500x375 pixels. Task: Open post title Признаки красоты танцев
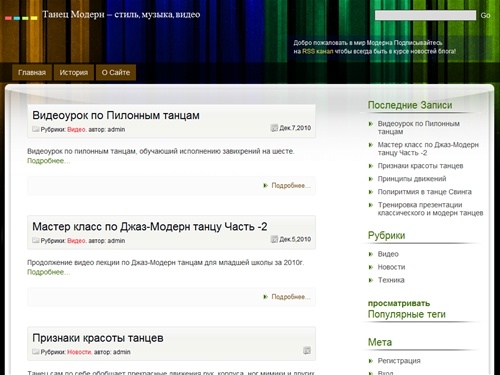pyautogui.click(x=98, y=338)
